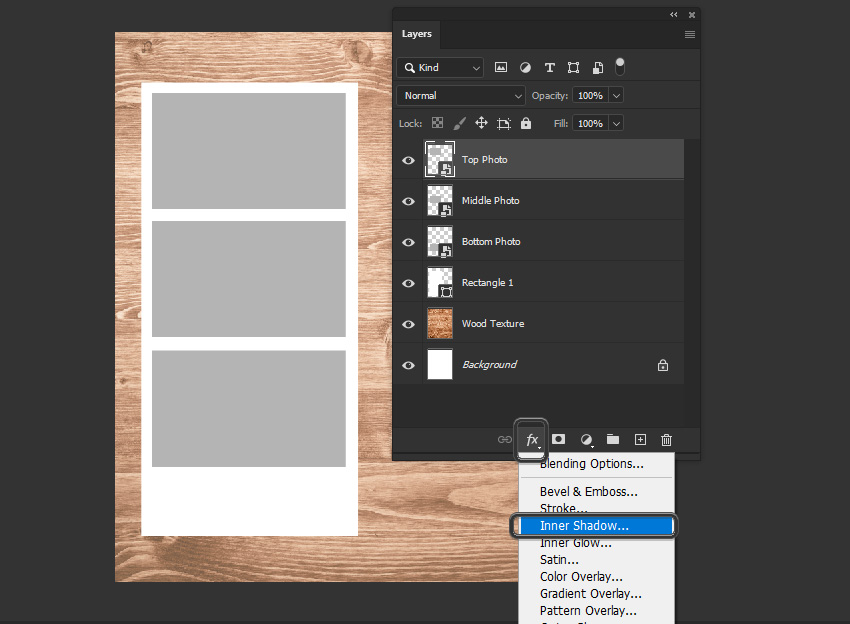The height and width of the screenshot is (624, 850).
Task: Lock artboard nesting icon
Action: (504, 124)
